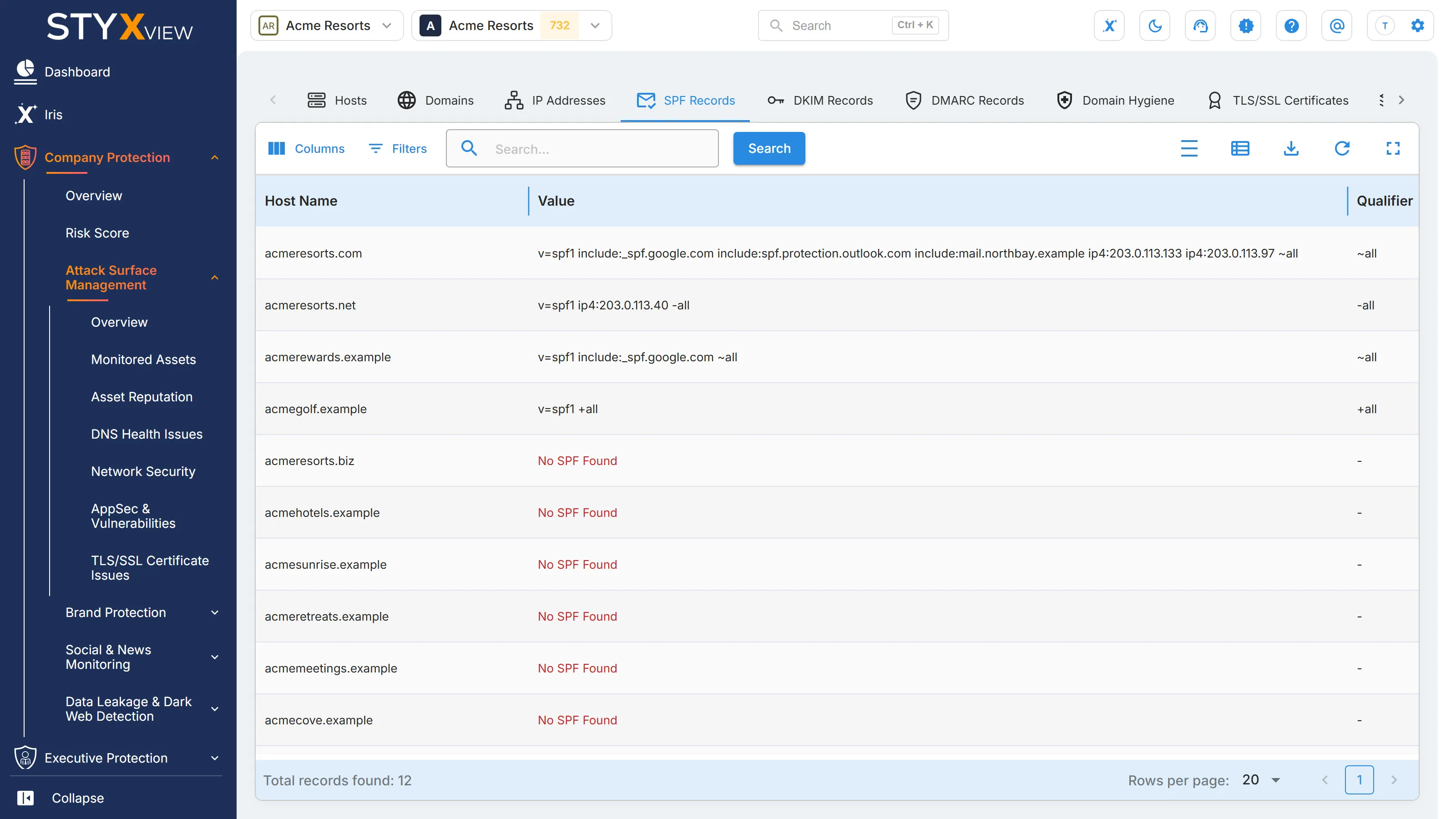Screen dimensions: 1456x819
Task: Open the Columns chooser
Action: tap(306, 149)
